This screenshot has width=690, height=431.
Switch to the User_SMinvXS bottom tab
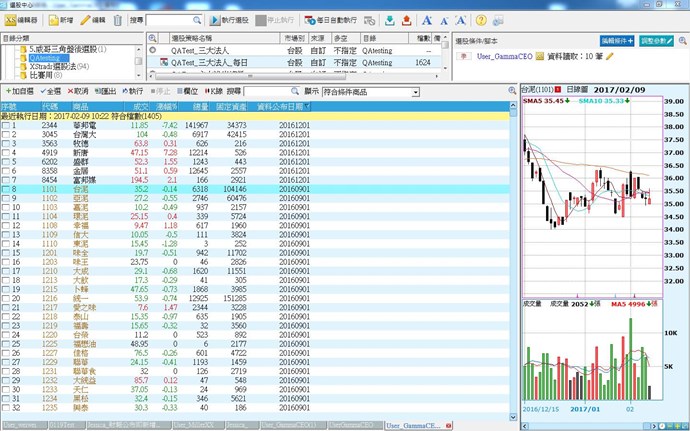click(x=196, y=425)
